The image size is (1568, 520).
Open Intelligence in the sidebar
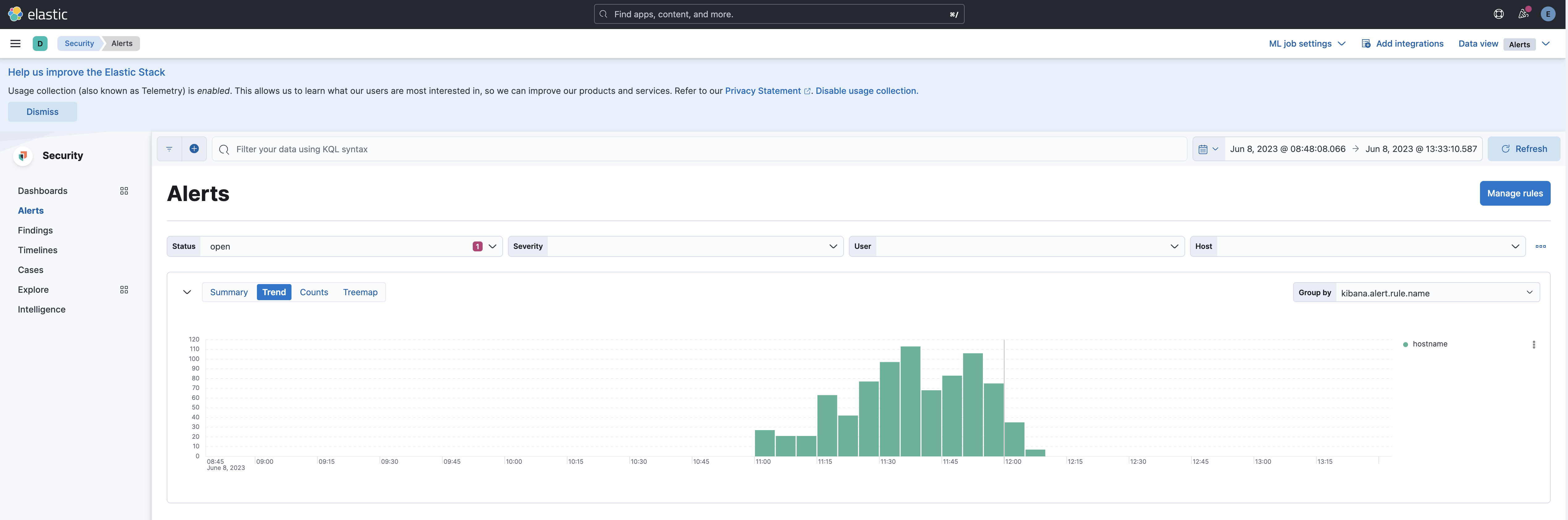(x=41, y=310)
